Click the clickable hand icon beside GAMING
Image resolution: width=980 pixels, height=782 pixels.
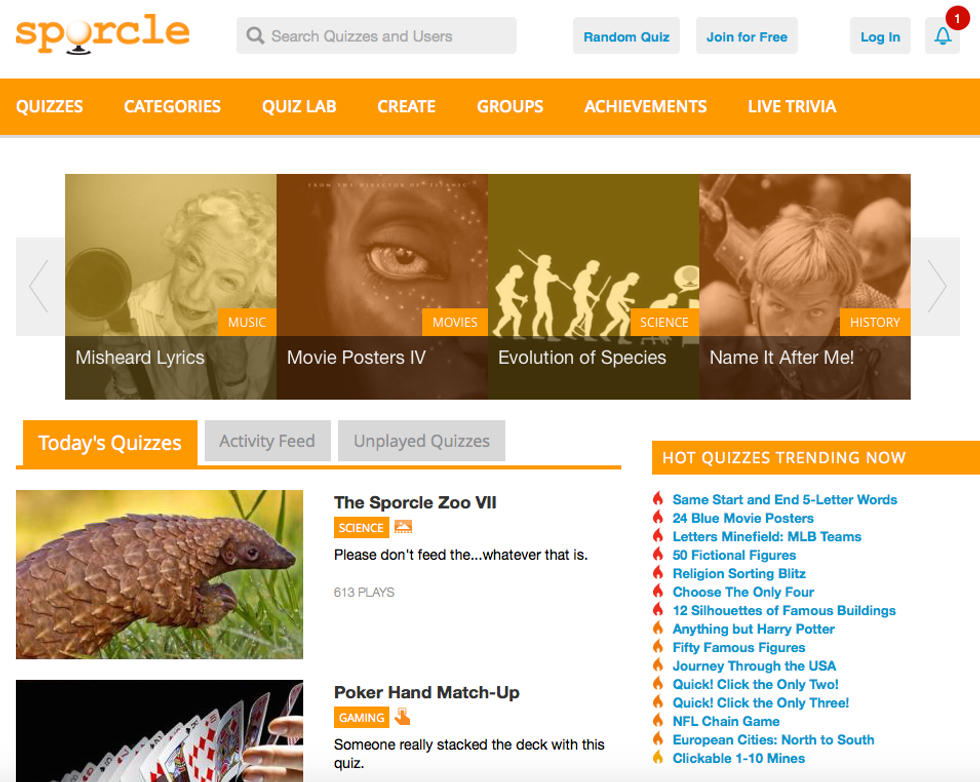pyautogui.click(x=402, y=716)
